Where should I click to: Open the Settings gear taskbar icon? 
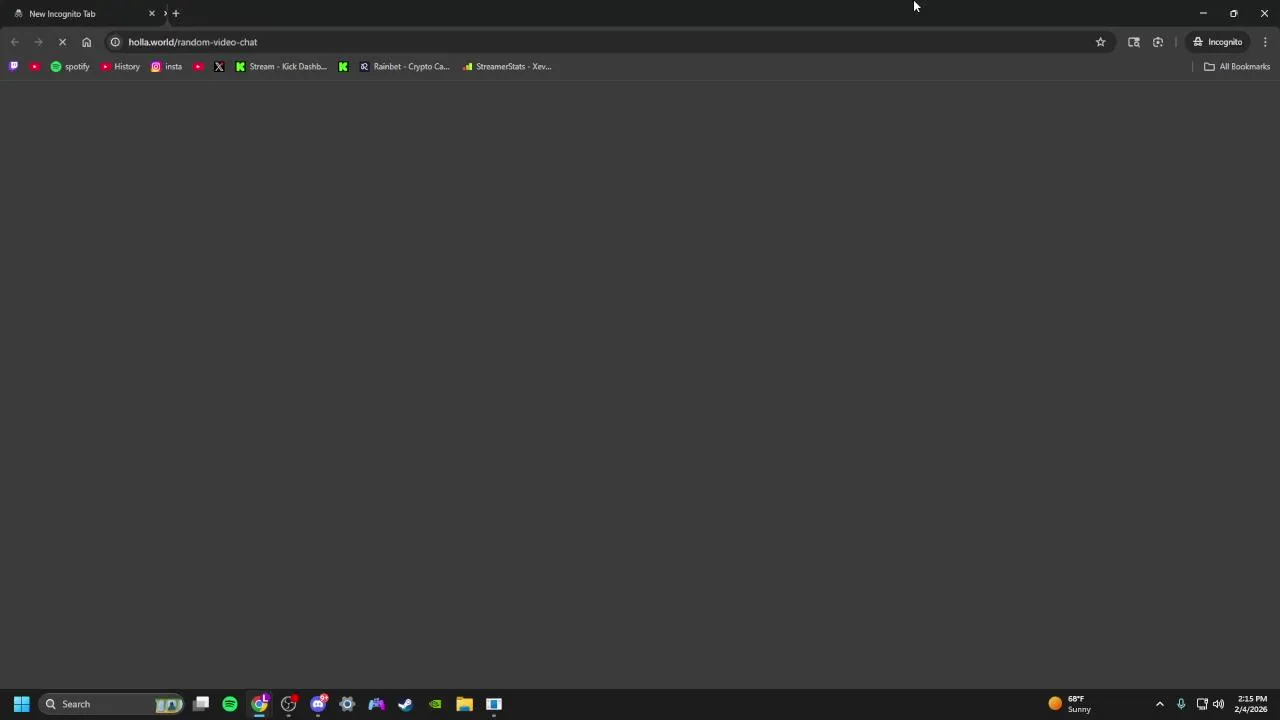(347, 704)
